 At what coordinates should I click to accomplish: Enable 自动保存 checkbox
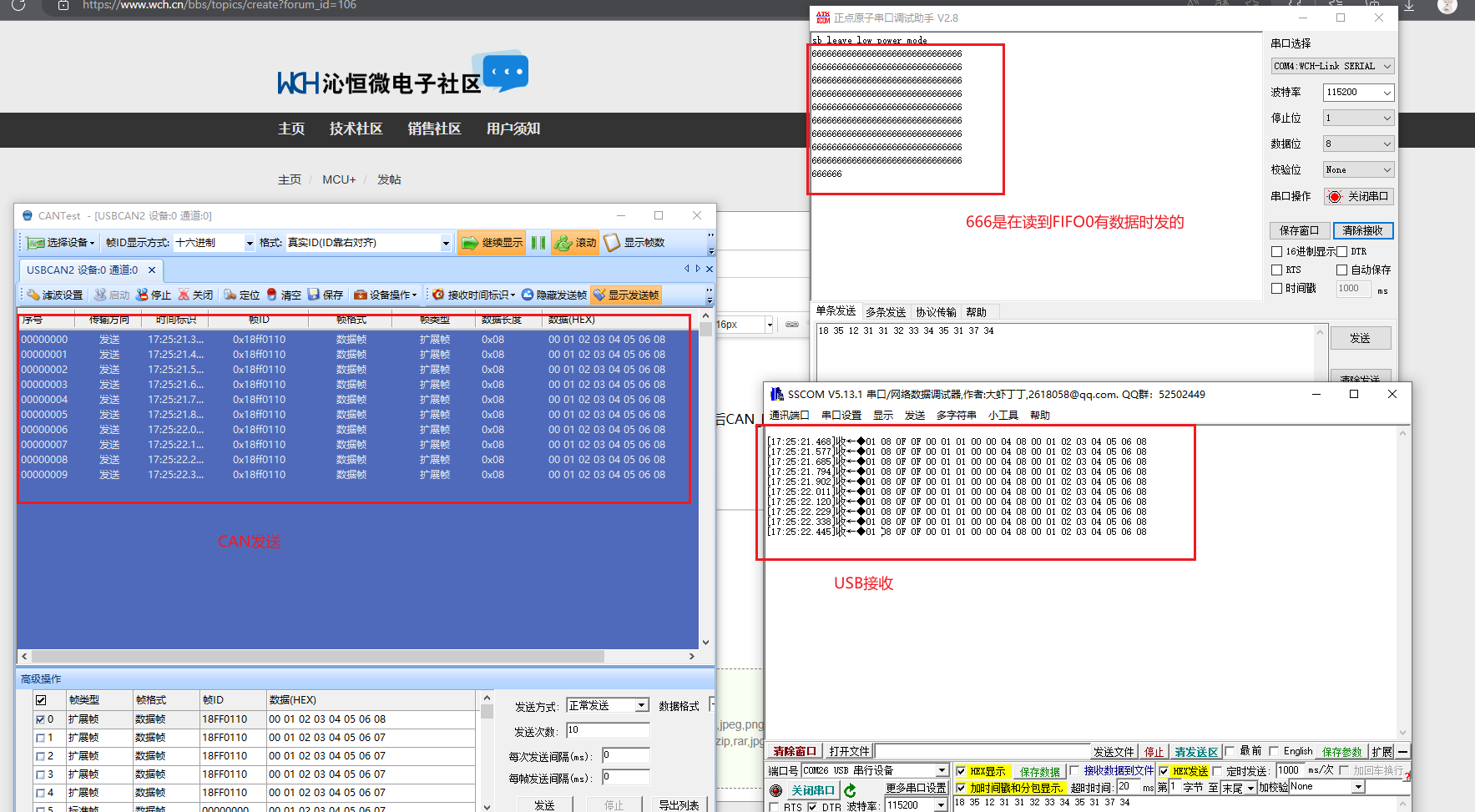[1341, 270]
